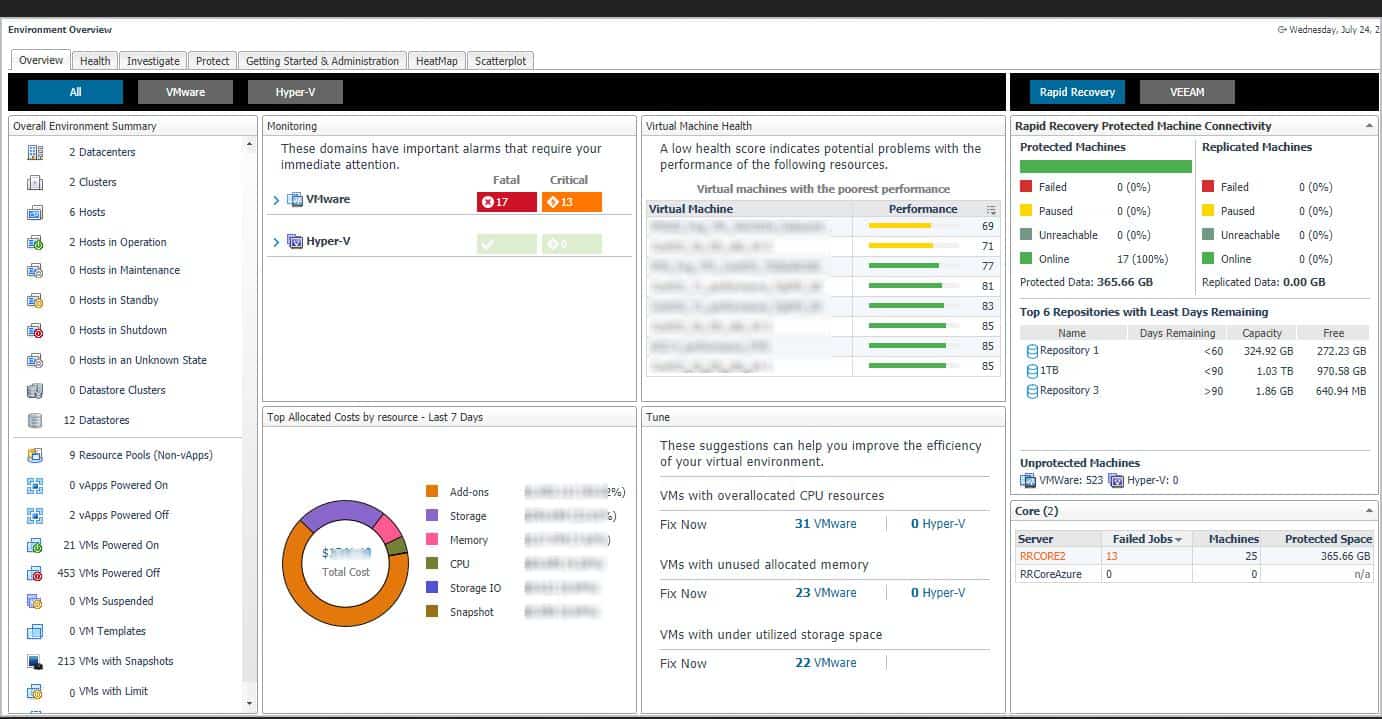This screenshot has height=719, width=1382.
Task: Click the Hosts in Operation status icon
Action: pyautogui.click(x=35, y=242)
